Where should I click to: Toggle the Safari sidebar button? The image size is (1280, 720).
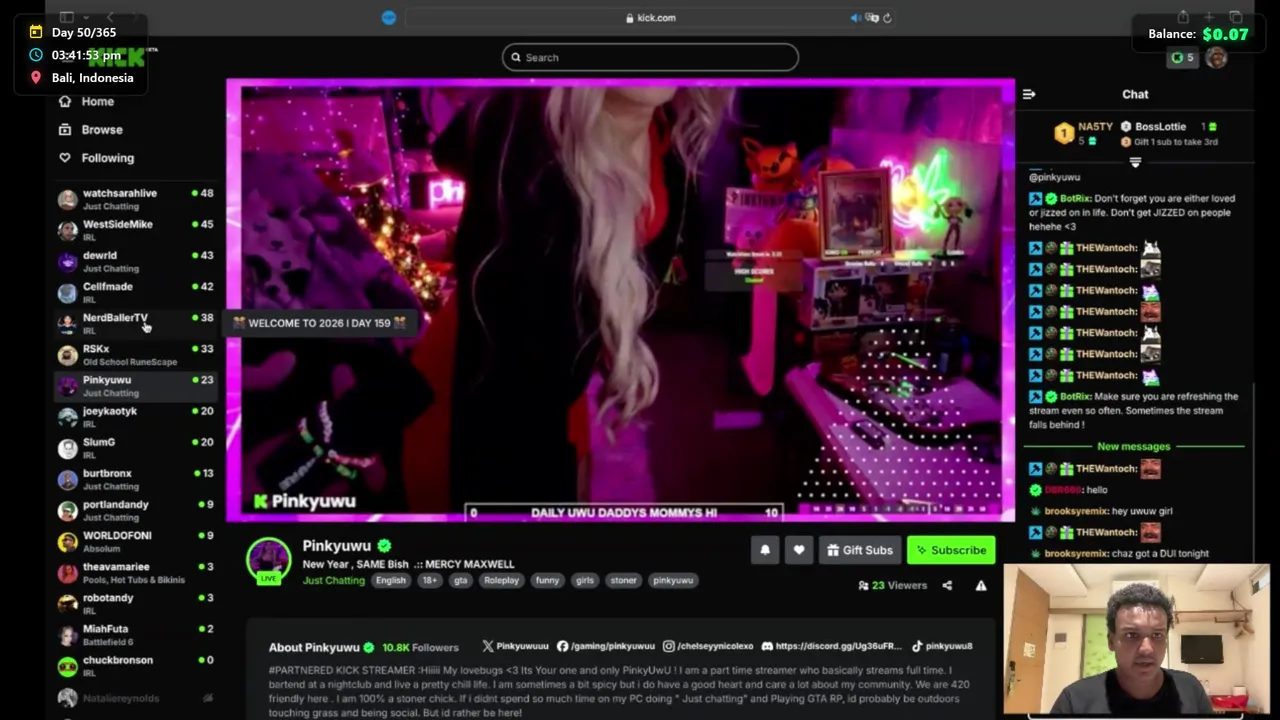pyautogui.click(x=67, y=17)
